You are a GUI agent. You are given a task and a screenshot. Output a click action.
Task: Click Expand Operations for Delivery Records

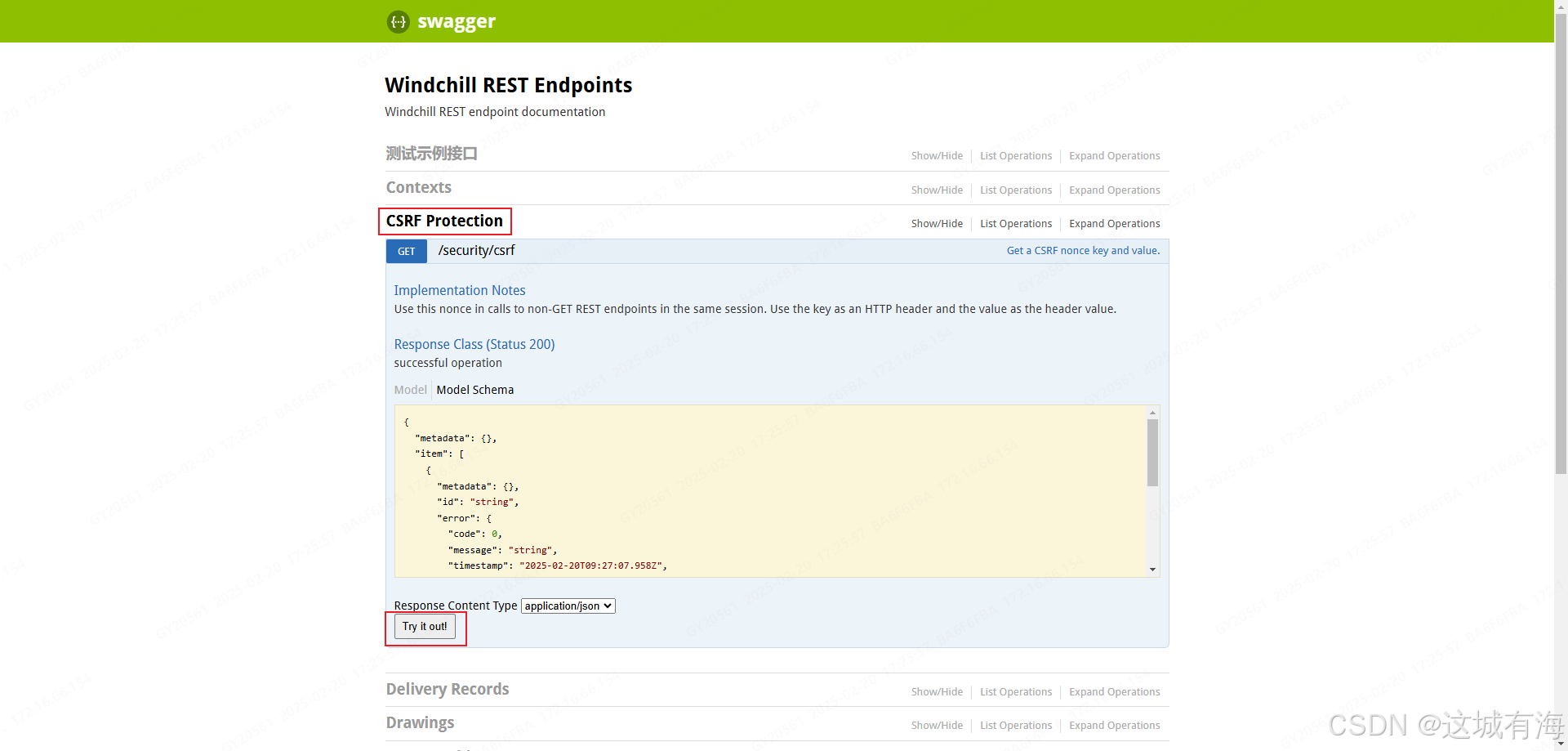pos(1115,692)
